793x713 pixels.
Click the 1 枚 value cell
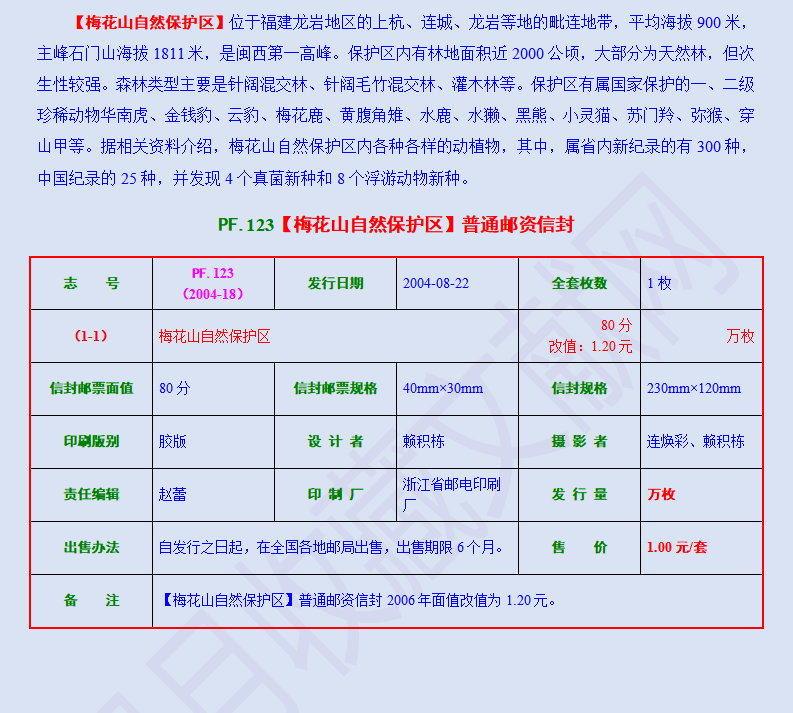(x=660, y=283)
